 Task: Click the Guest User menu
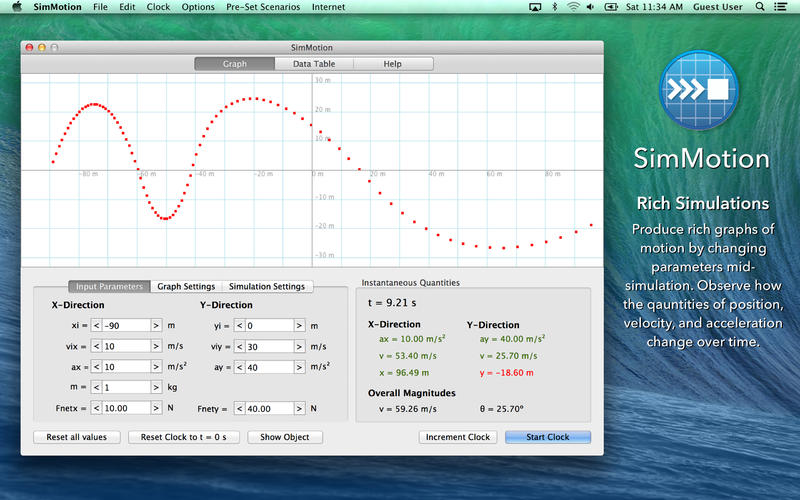click(717, 7)
